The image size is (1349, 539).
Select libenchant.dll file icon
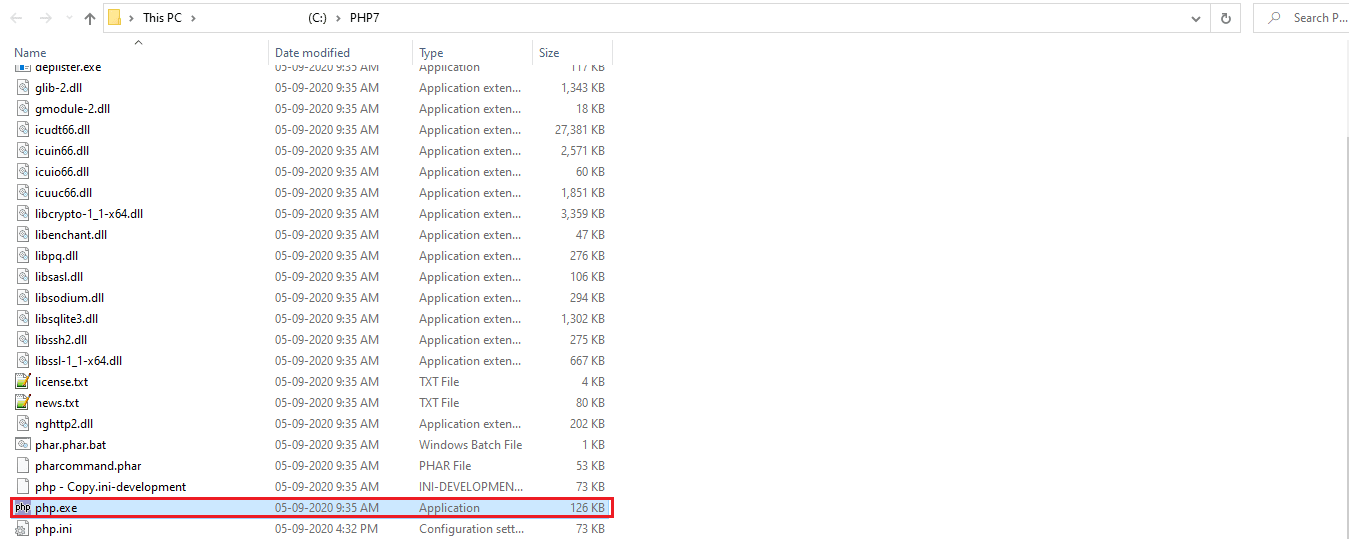[x=23, y=235]
